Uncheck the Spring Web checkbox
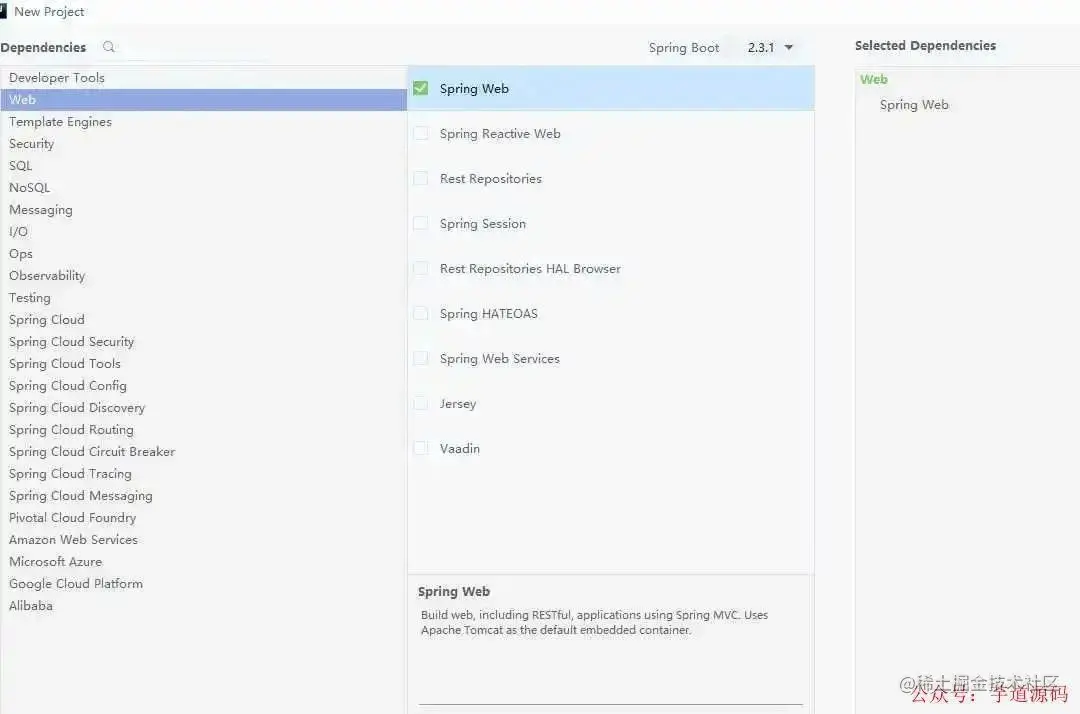Viewport: 1080px width, 714px height. tap(420, 88)
